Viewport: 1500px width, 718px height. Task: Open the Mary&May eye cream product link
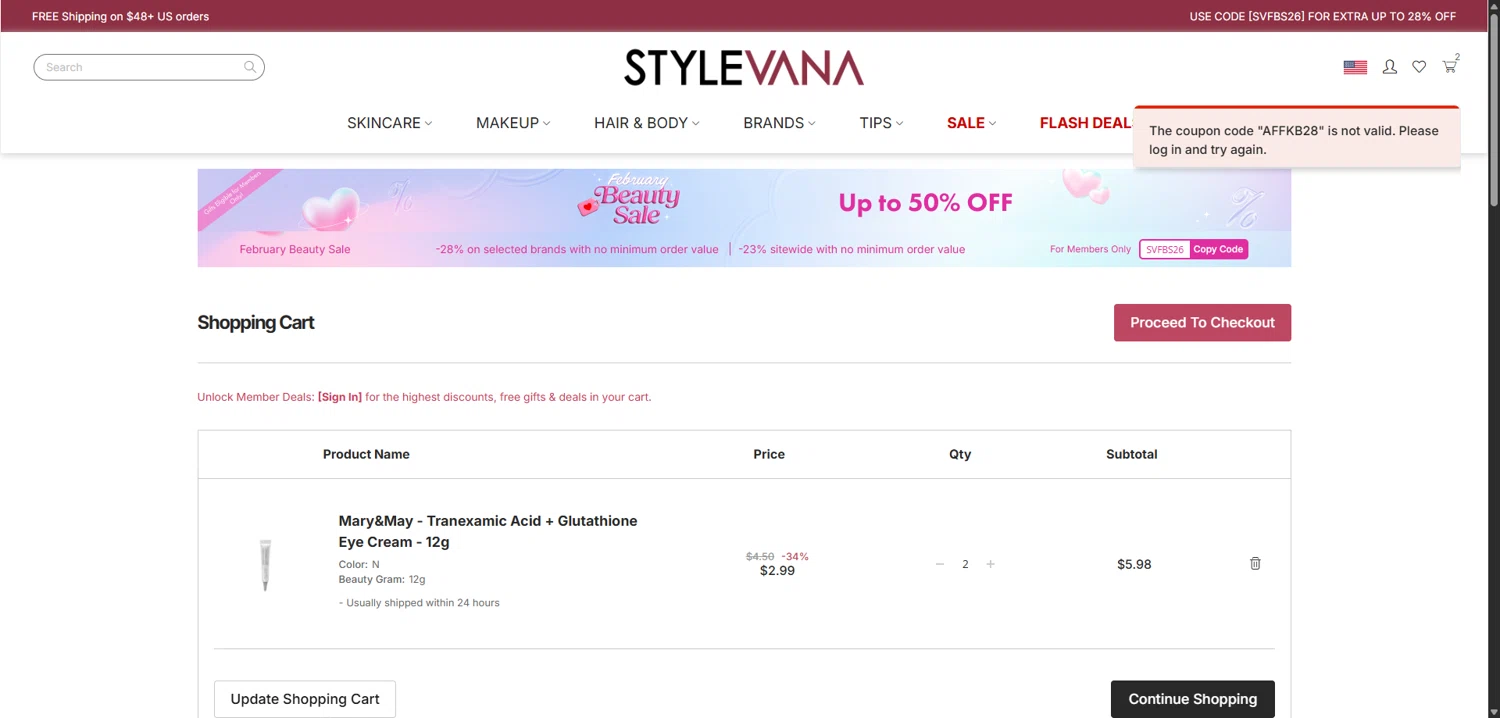click(x=488, y=531)
